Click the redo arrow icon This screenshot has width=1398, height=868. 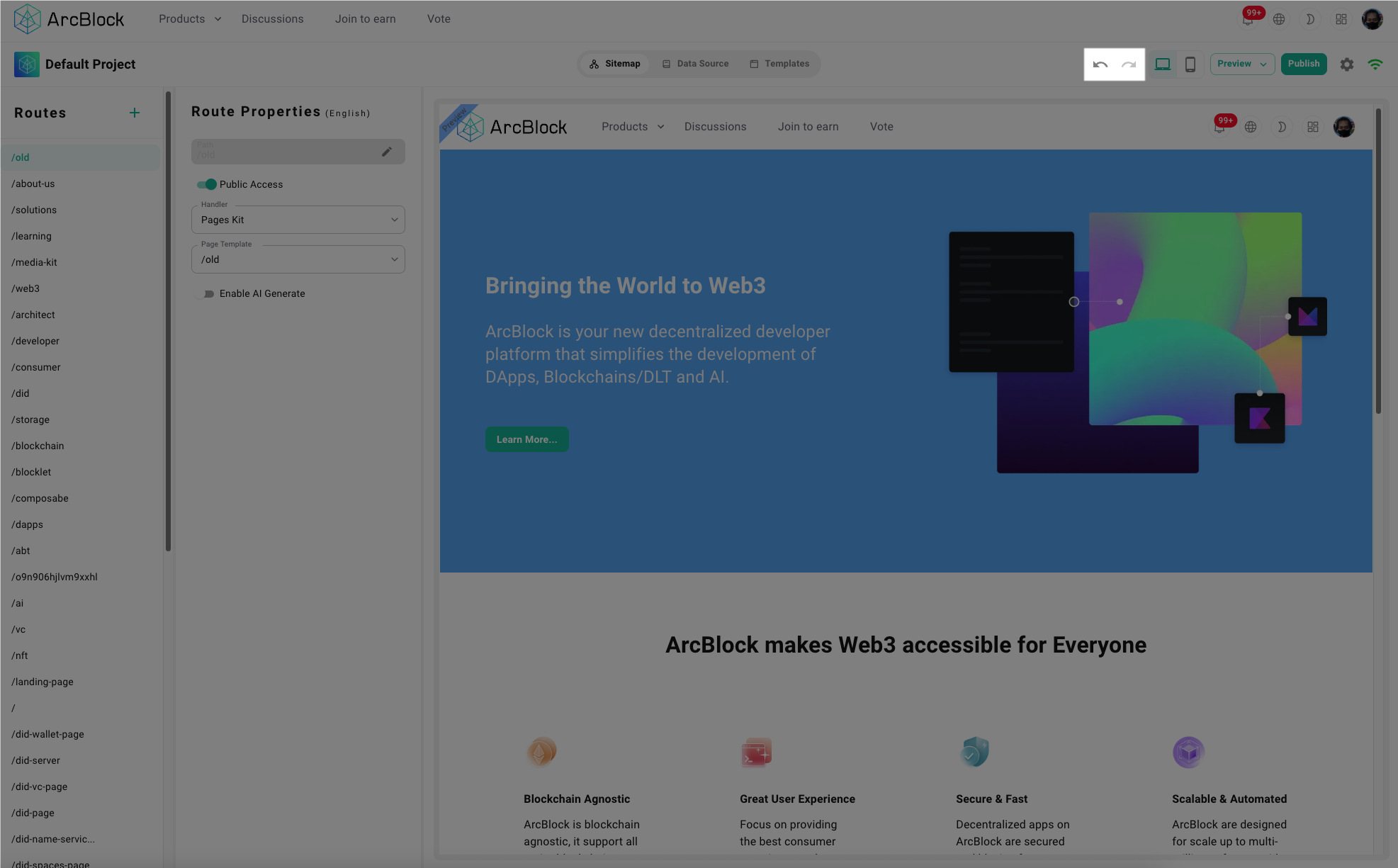coord(1129,64)
